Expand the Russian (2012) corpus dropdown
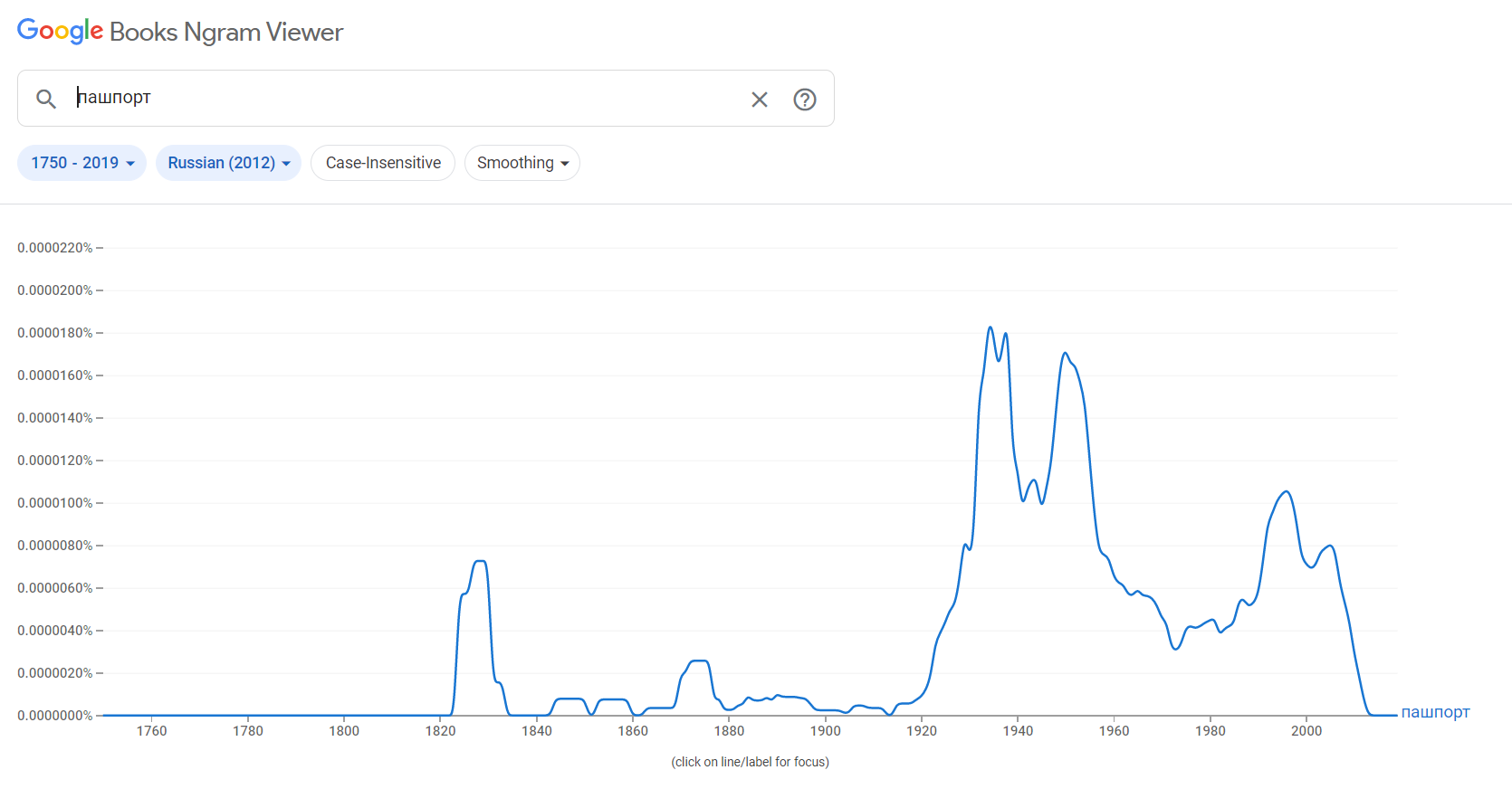This screenshot has height=789, width=1512. (x=228, y=163)
